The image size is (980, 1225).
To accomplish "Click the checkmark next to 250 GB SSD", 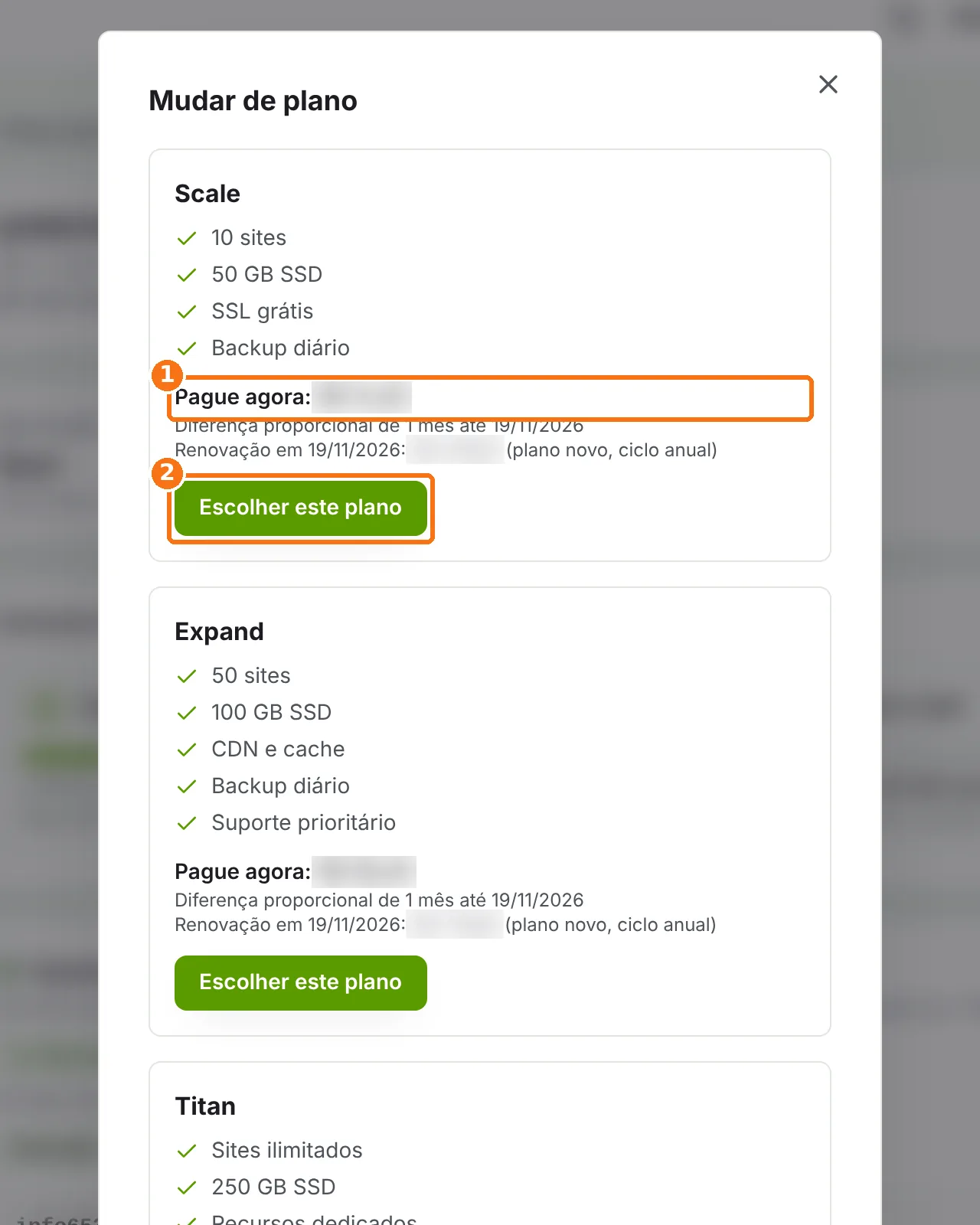I will (x=187, y=1187).
